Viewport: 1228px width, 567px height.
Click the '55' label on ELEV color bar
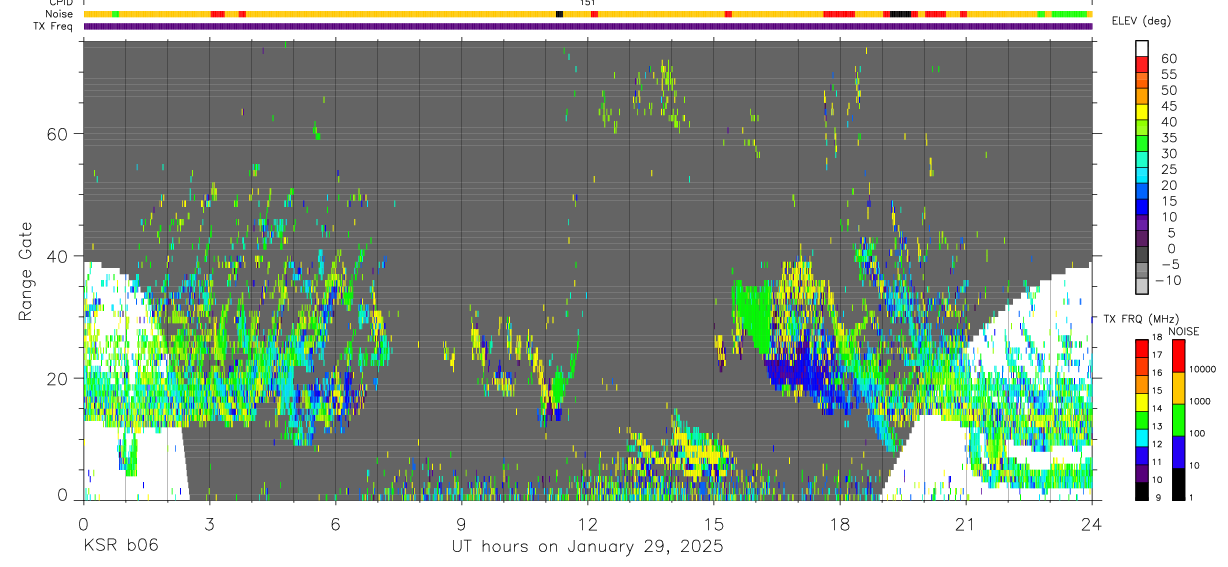[1168, 75]
